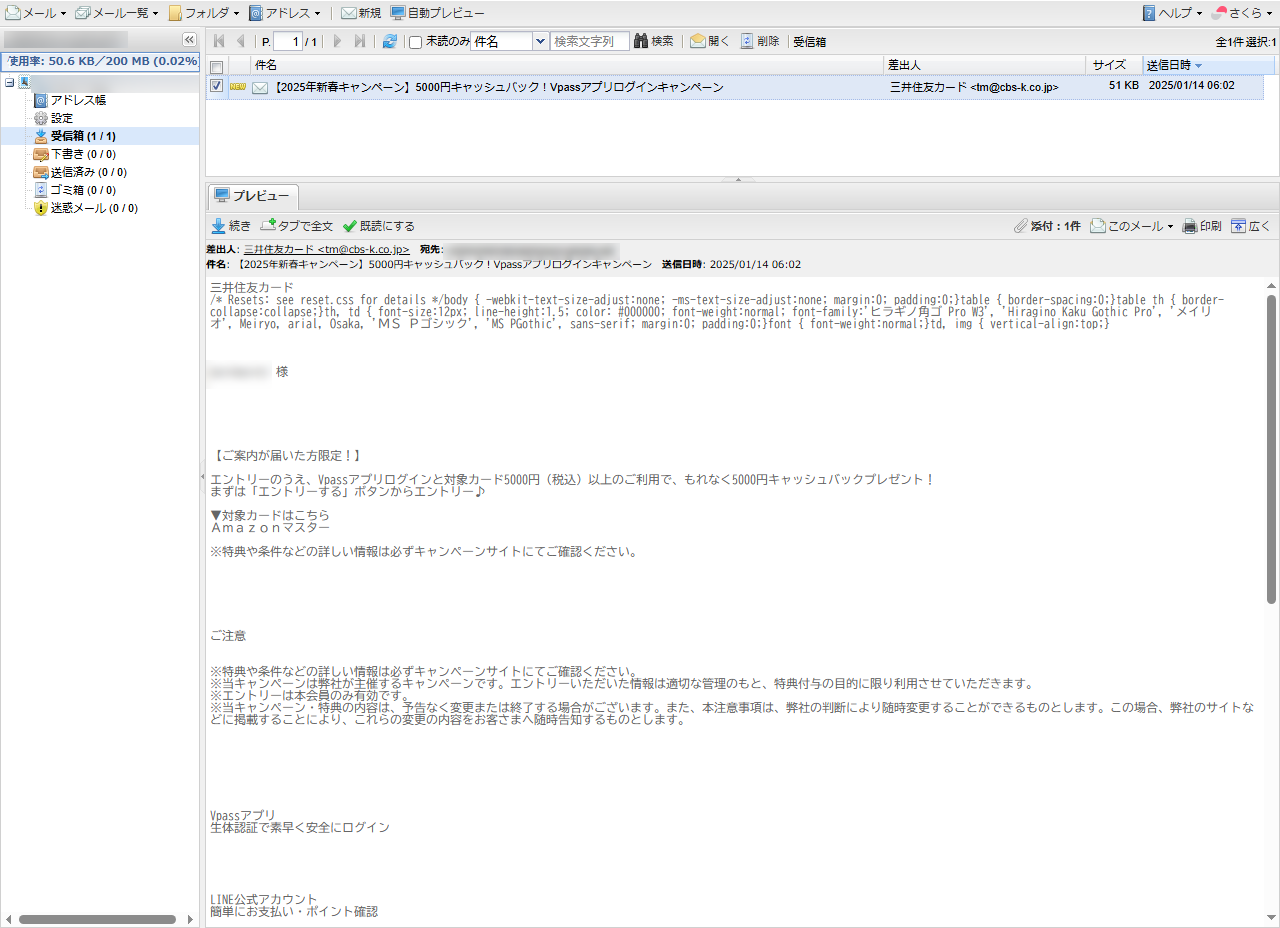Viewport: 1280px width, 928px height.
Task: Select 送信済み (0 / 0) folder
Action: [89, 172]
